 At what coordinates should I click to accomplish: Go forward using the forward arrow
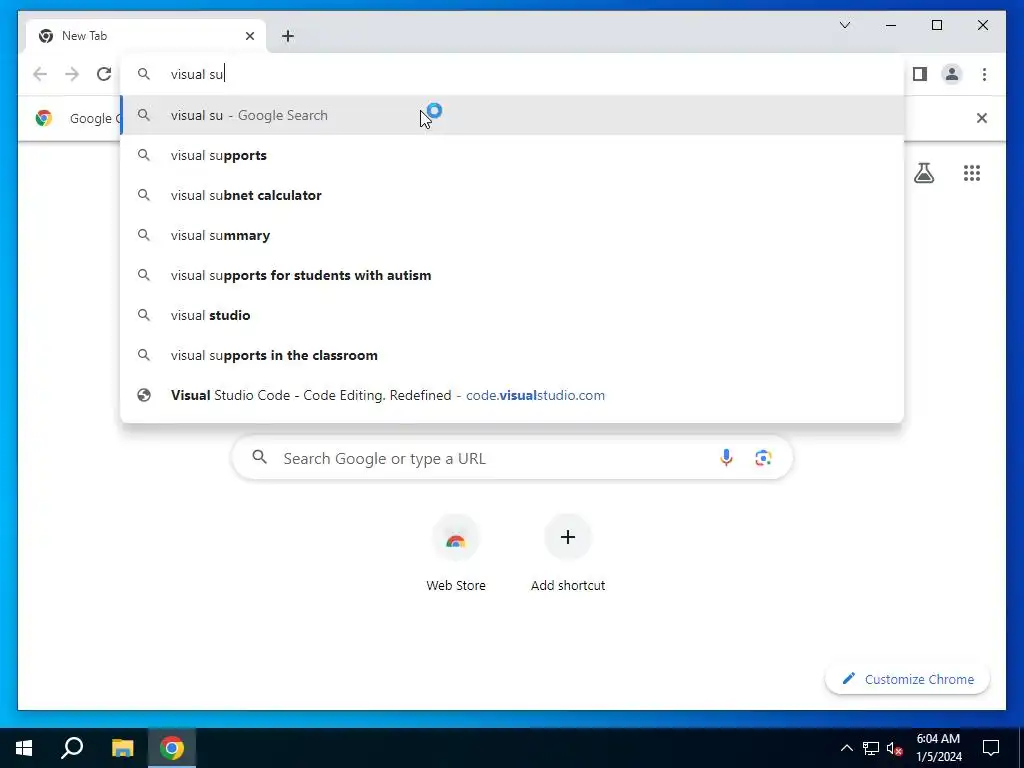72,74
